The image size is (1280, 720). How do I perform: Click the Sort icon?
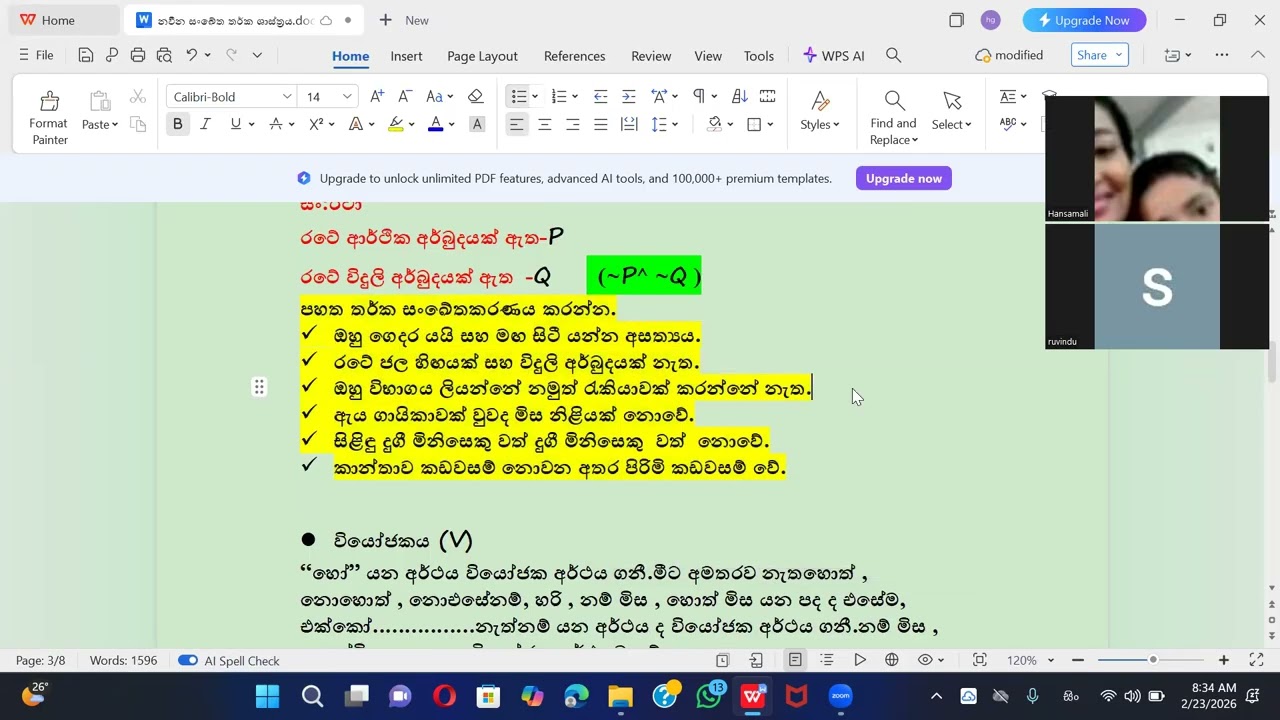coord(740,96)
